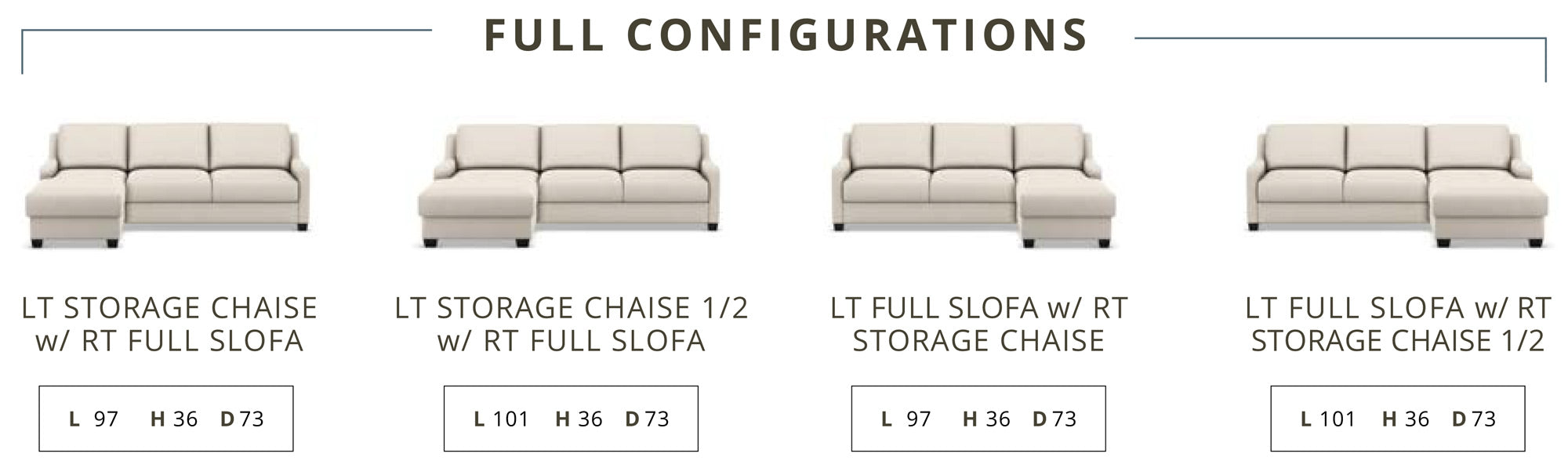Click the D 73 value for the first sofa

242,419
